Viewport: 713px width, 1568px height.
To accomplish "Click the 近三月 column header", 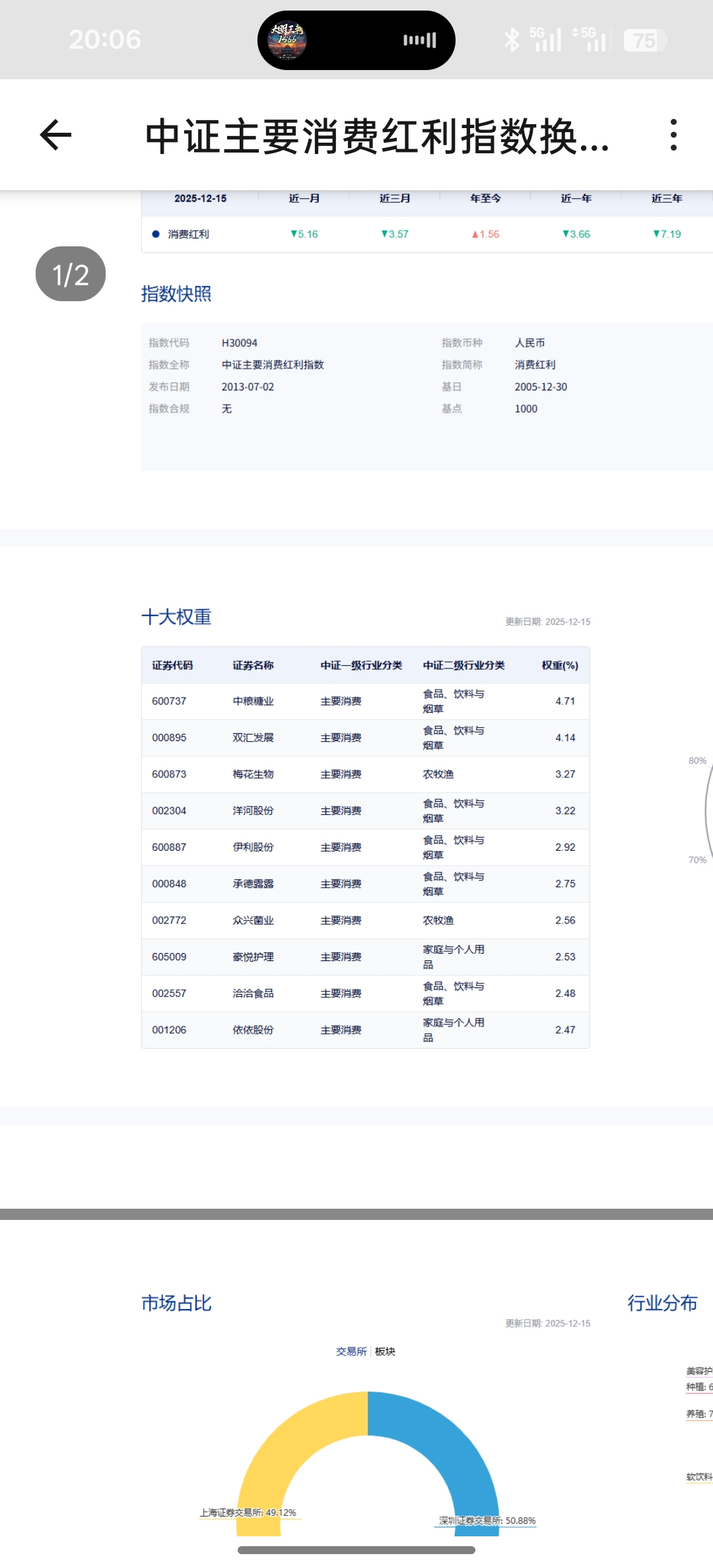I will (395, 198).
